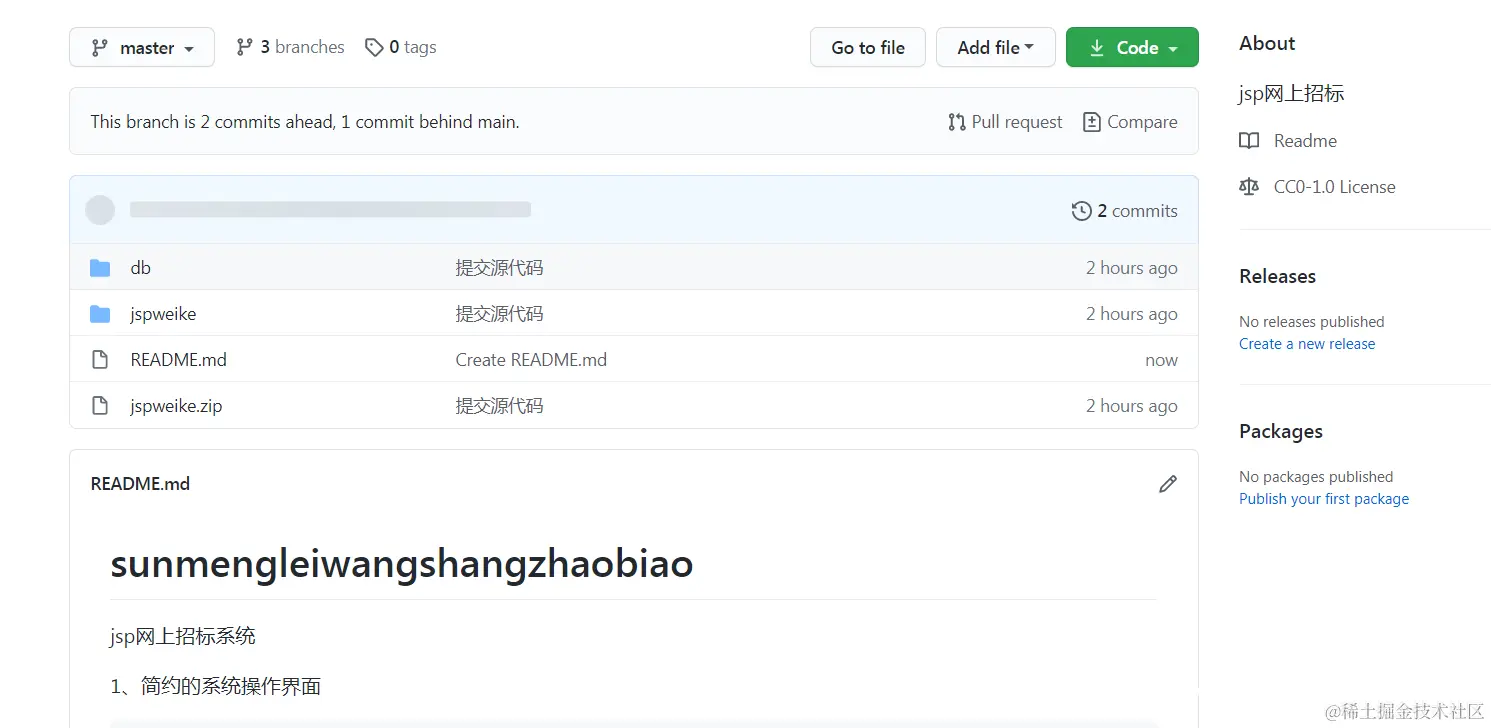Click the '2 hours ago' timestamp for db
This screenshot has width=1491, height=728.
[x=1132, y=268]
